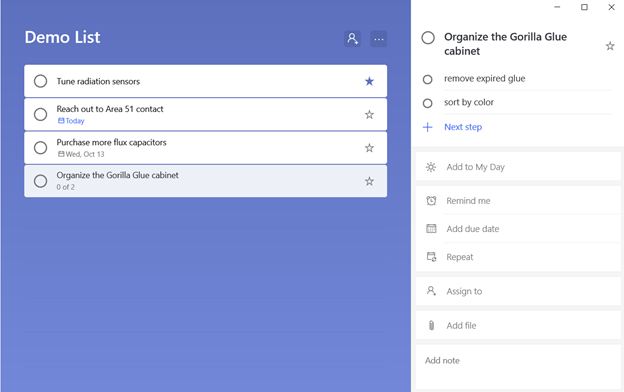This screenshot has width=624, height=392.
Task: Complete the remove expired glue step
Action: (427, 79)
